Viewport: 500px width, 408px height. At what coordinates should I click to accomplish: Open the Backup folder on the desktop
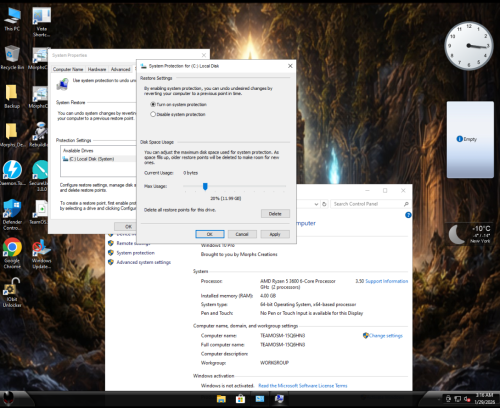[12, 96]
